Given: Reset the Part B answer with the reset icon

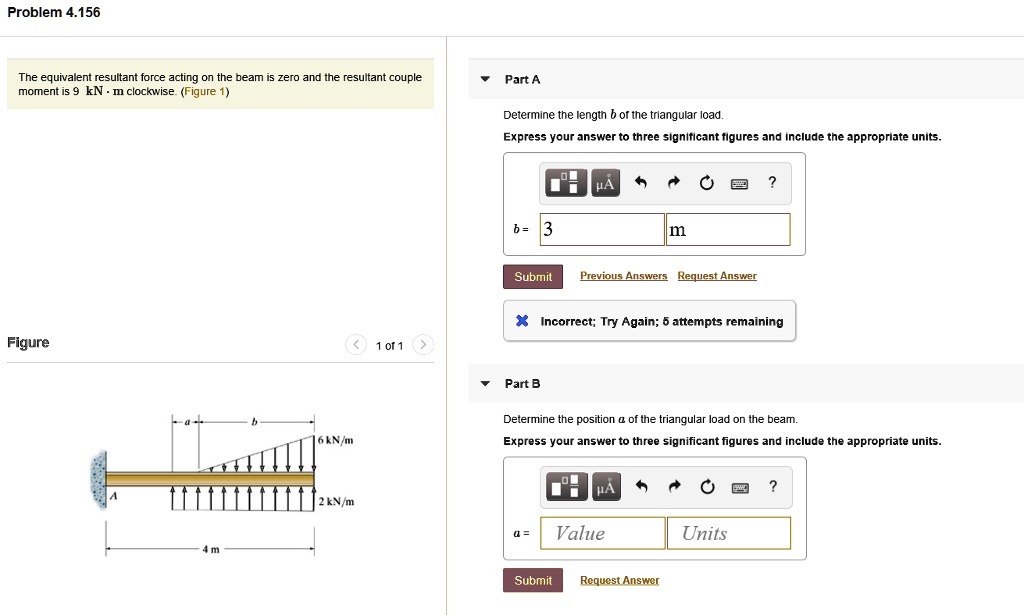Looking at the screenshot, I should click(706, 487).
